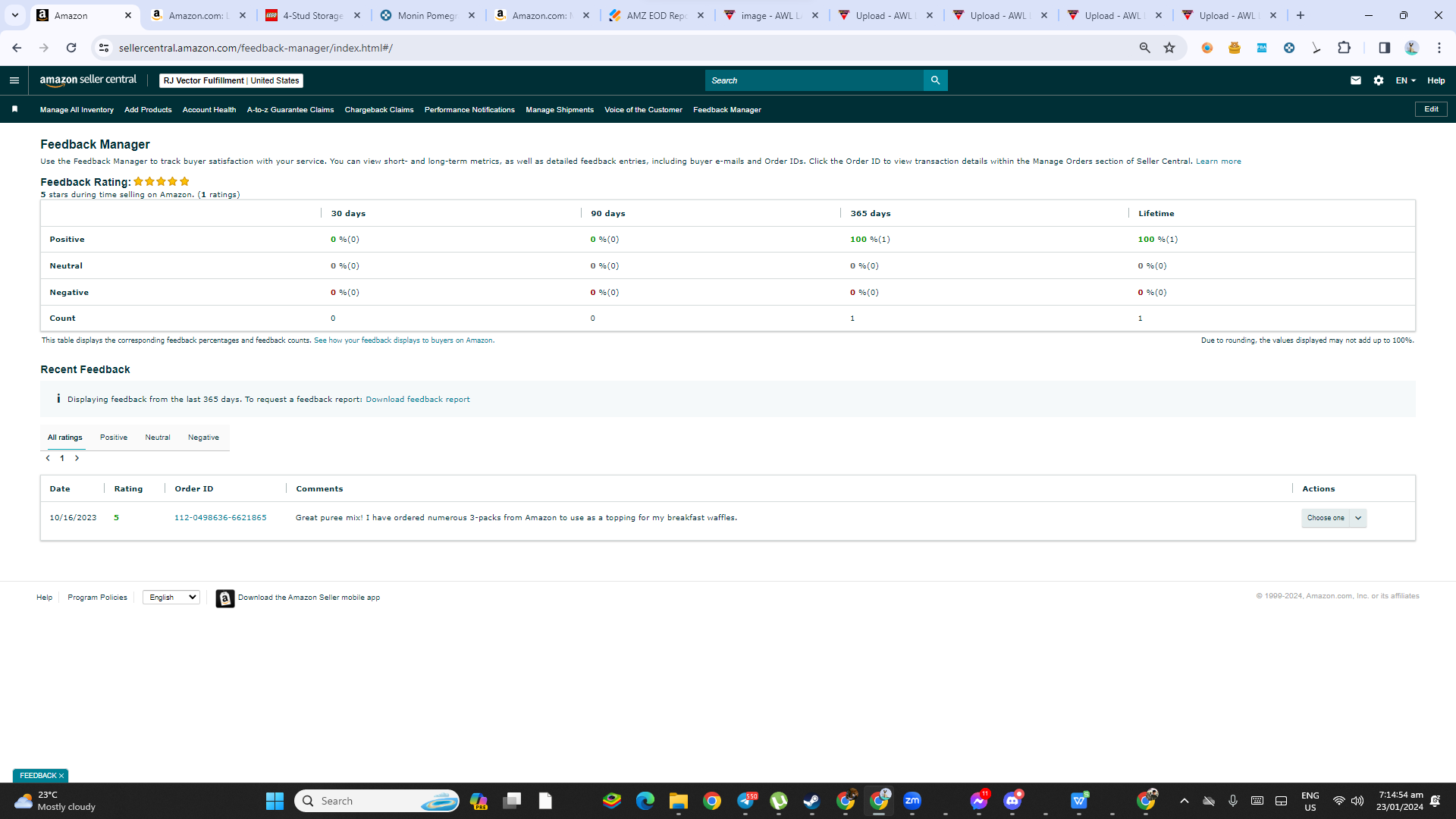1456x819 pixels.
Task: Select the Neutral feedback tab
Action: [x=158, y=438]
